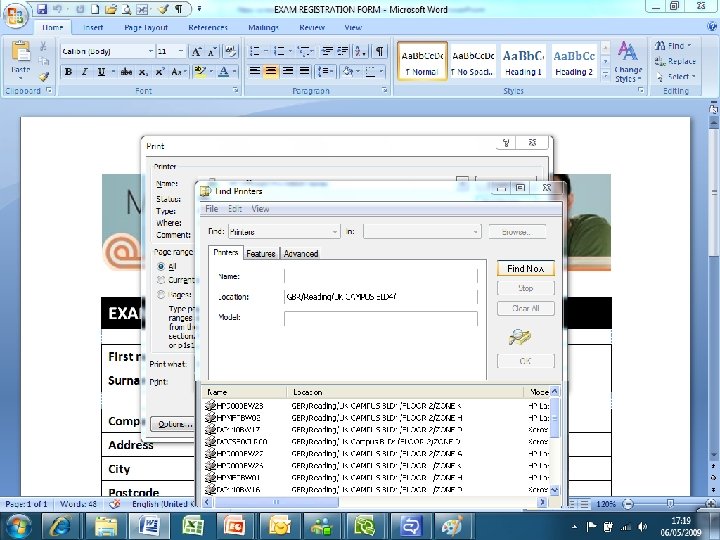Open the Font name dropdown

pyautogui.click(x=150, y=51)
